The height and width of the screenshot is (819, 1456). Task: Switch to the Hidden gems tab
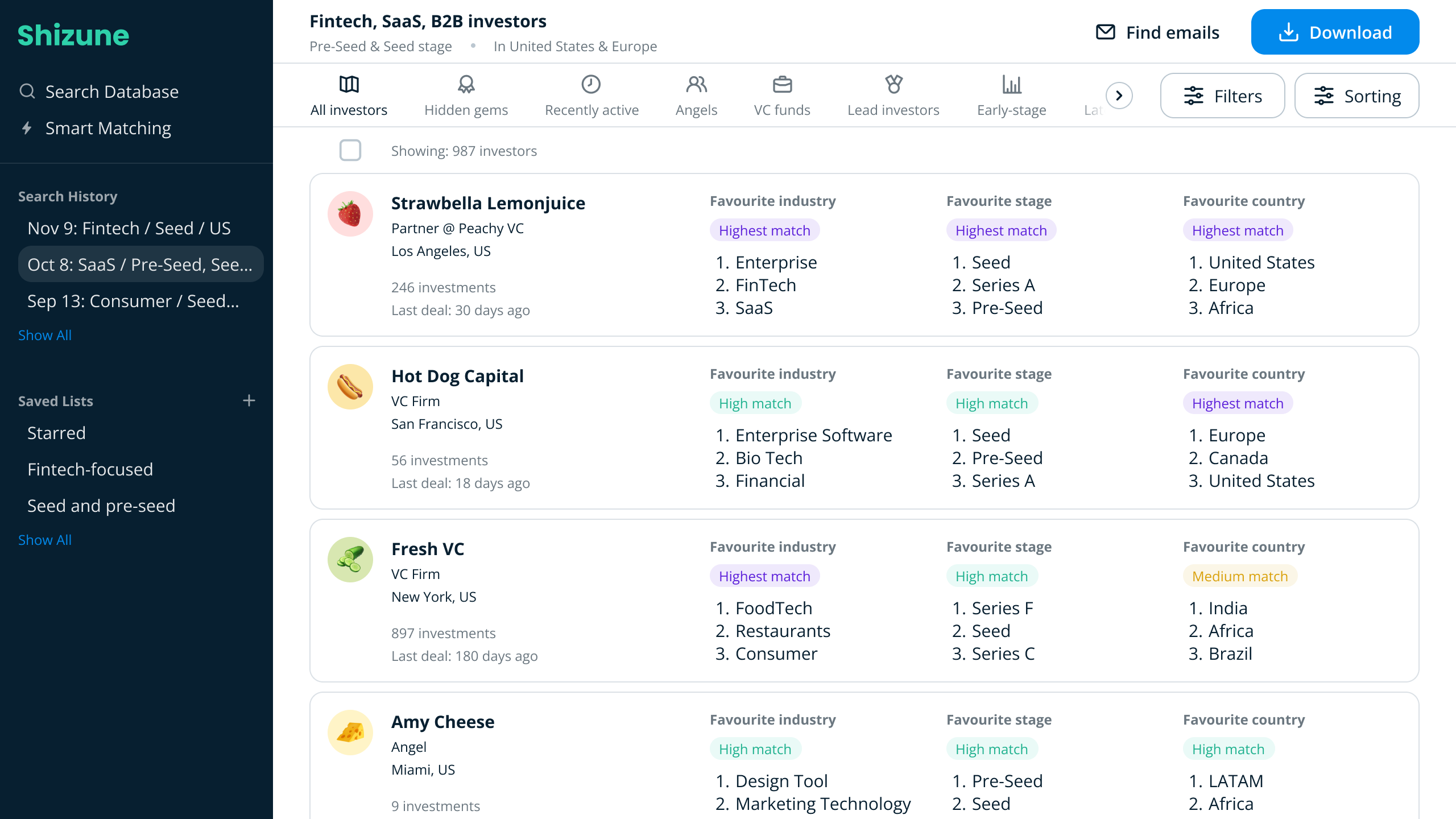pos(466,97)
